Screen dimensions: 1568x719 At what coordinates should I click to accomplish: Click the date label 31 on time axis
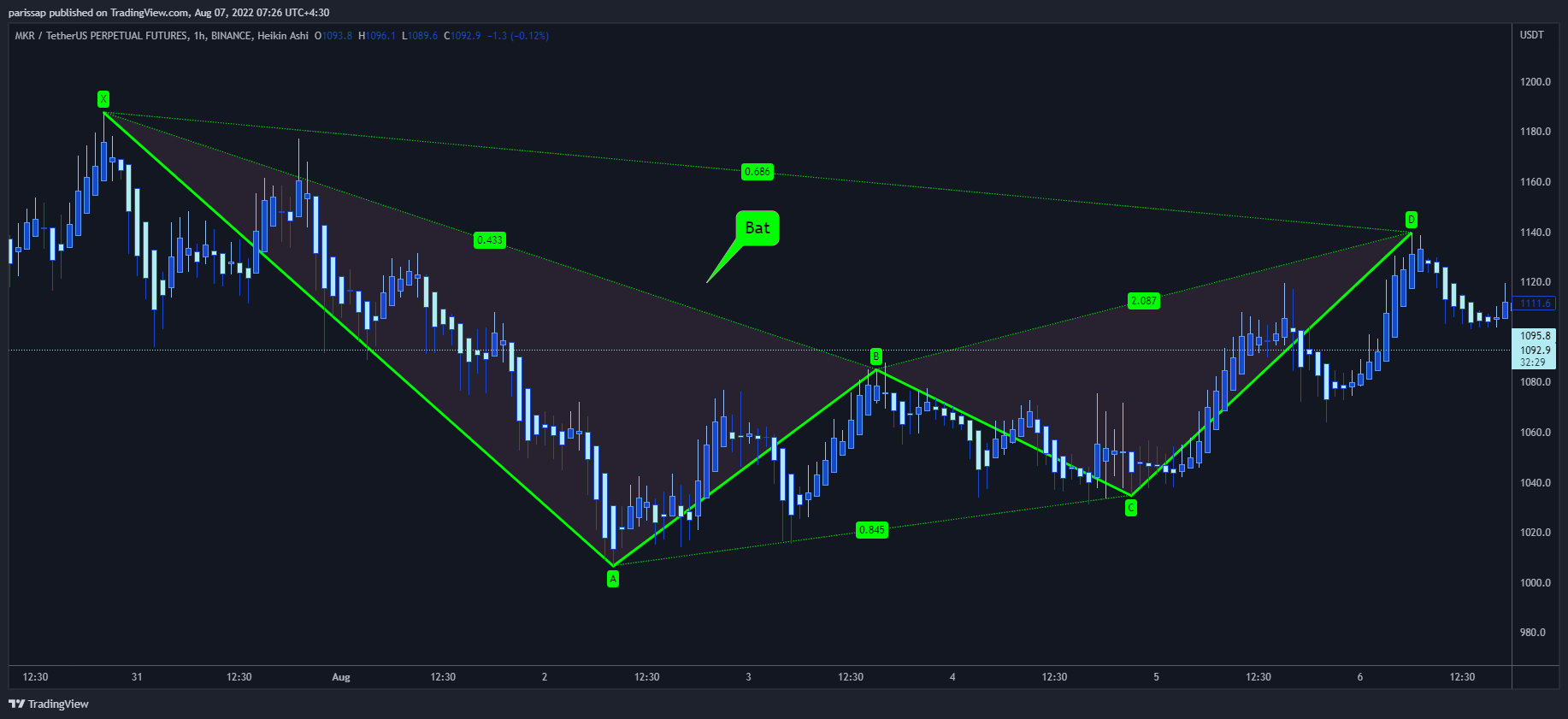tap(137, 677)
